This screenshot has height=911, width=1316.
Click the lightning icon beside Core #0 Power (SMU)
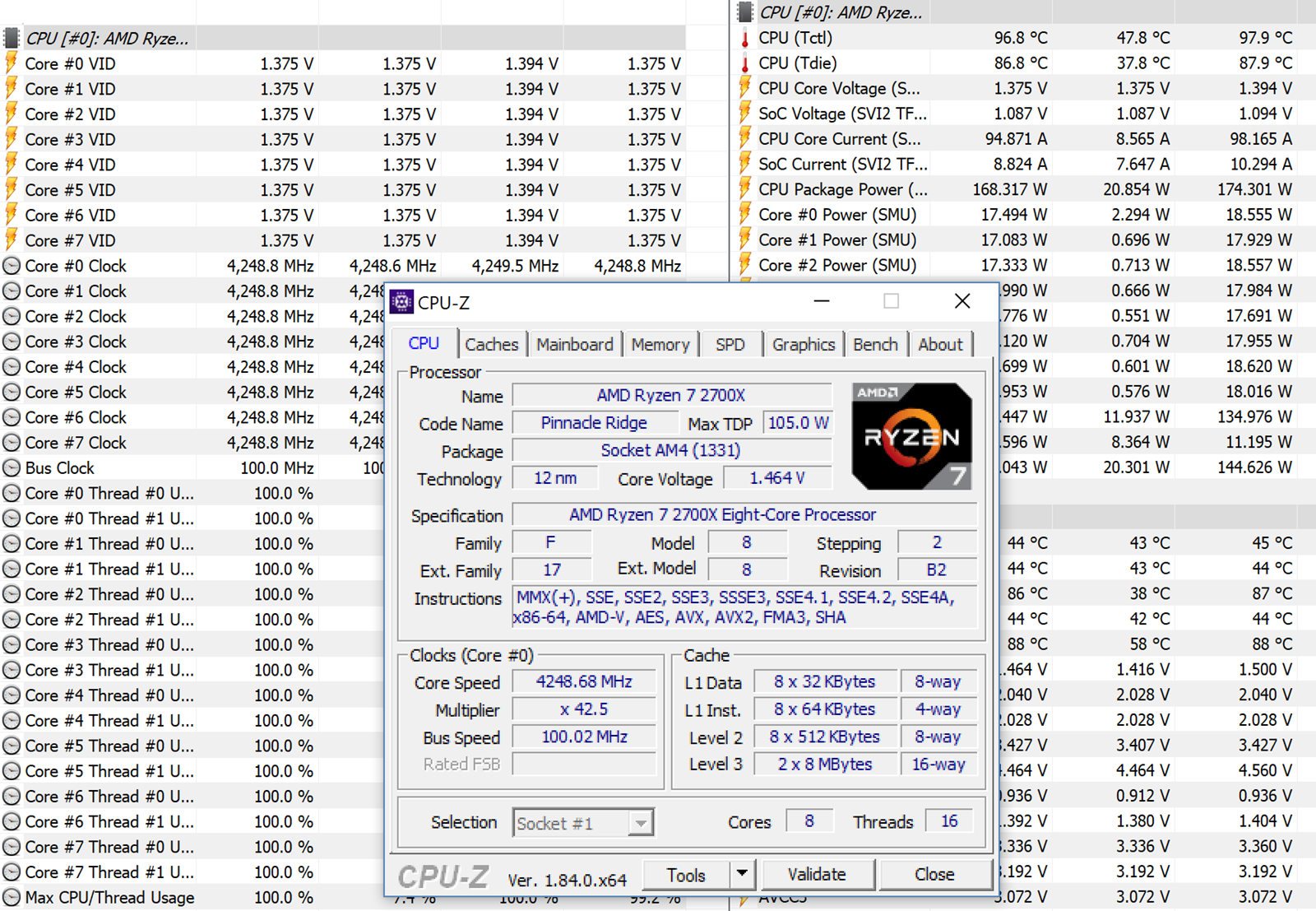coord(745,215)
